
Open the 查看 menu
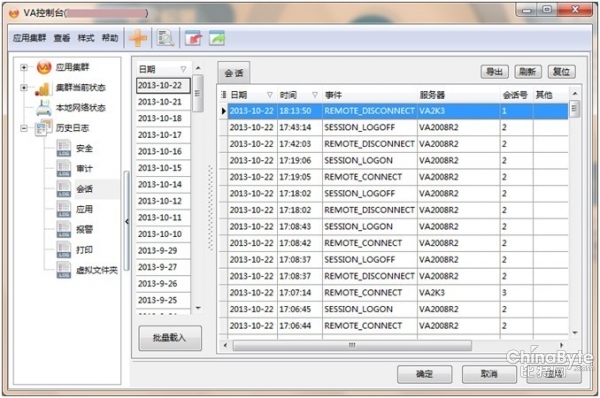[62, 38]
